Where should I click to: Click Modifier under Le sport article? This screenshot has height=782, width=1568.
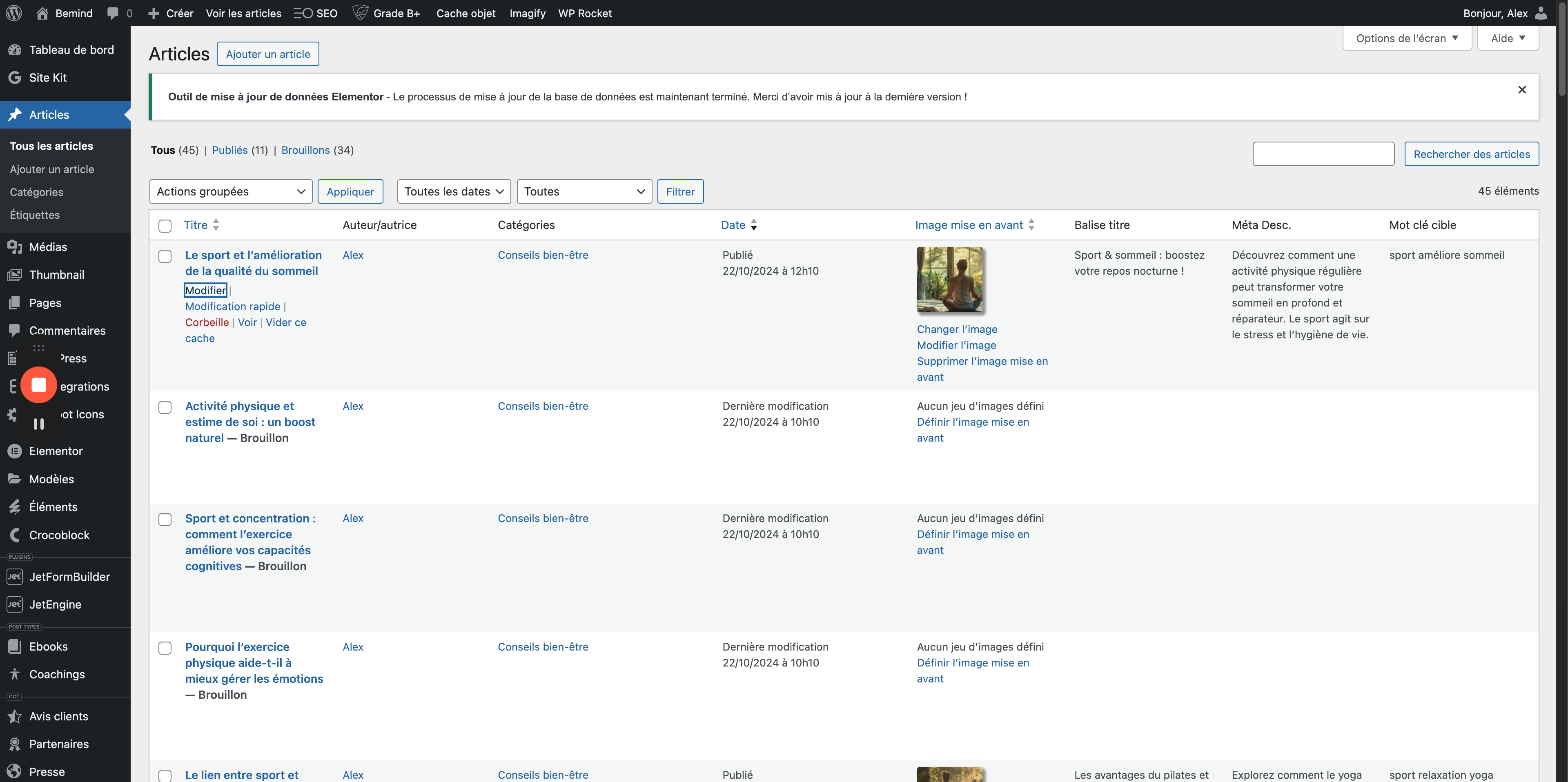[x=206, y=290]
